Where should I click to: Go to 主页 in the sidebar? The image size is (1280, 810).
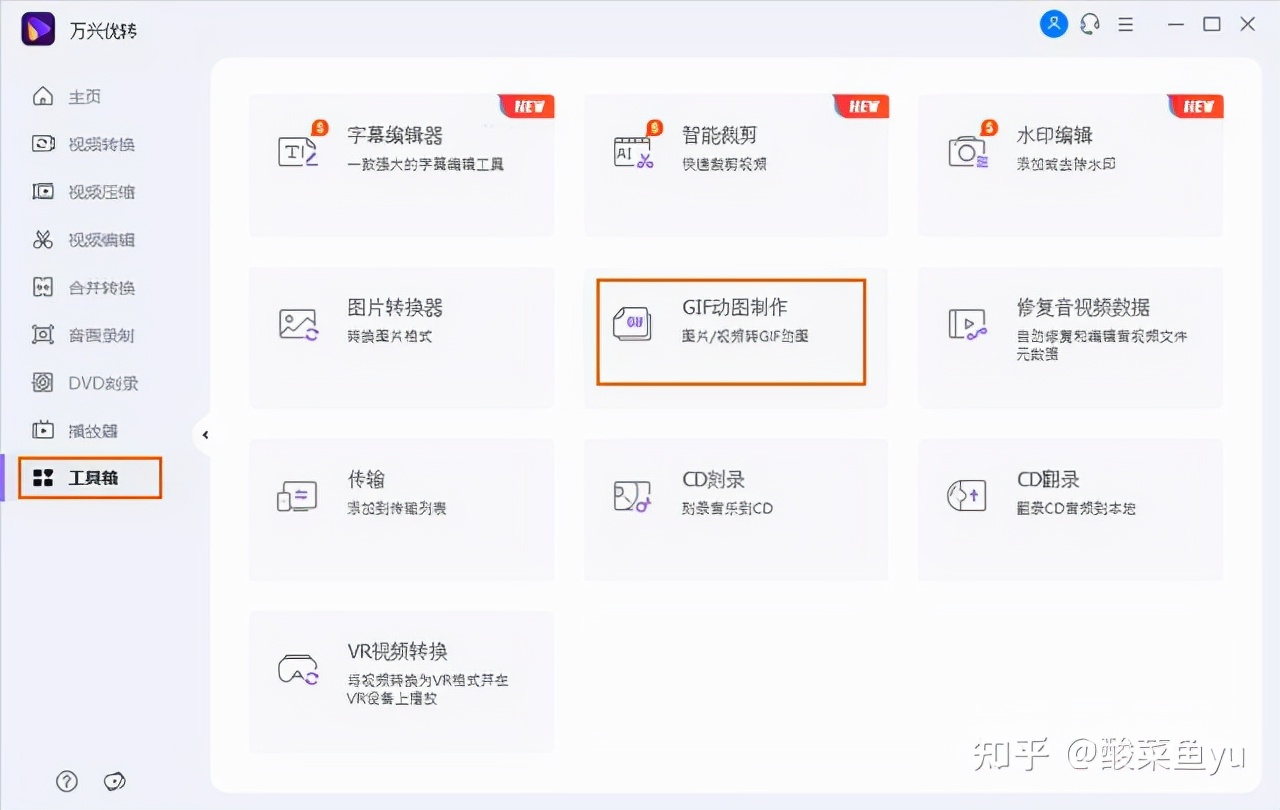pyautogui.click(x=84, y=97)
